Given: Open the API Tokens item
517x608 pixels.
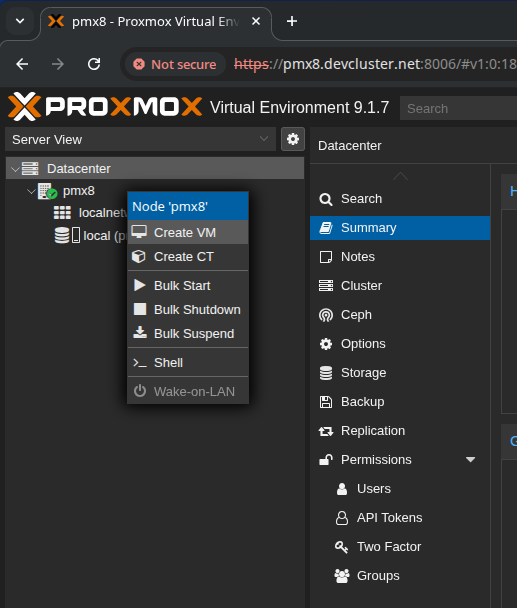Looking at the screenshot, I should click(400, 518).
